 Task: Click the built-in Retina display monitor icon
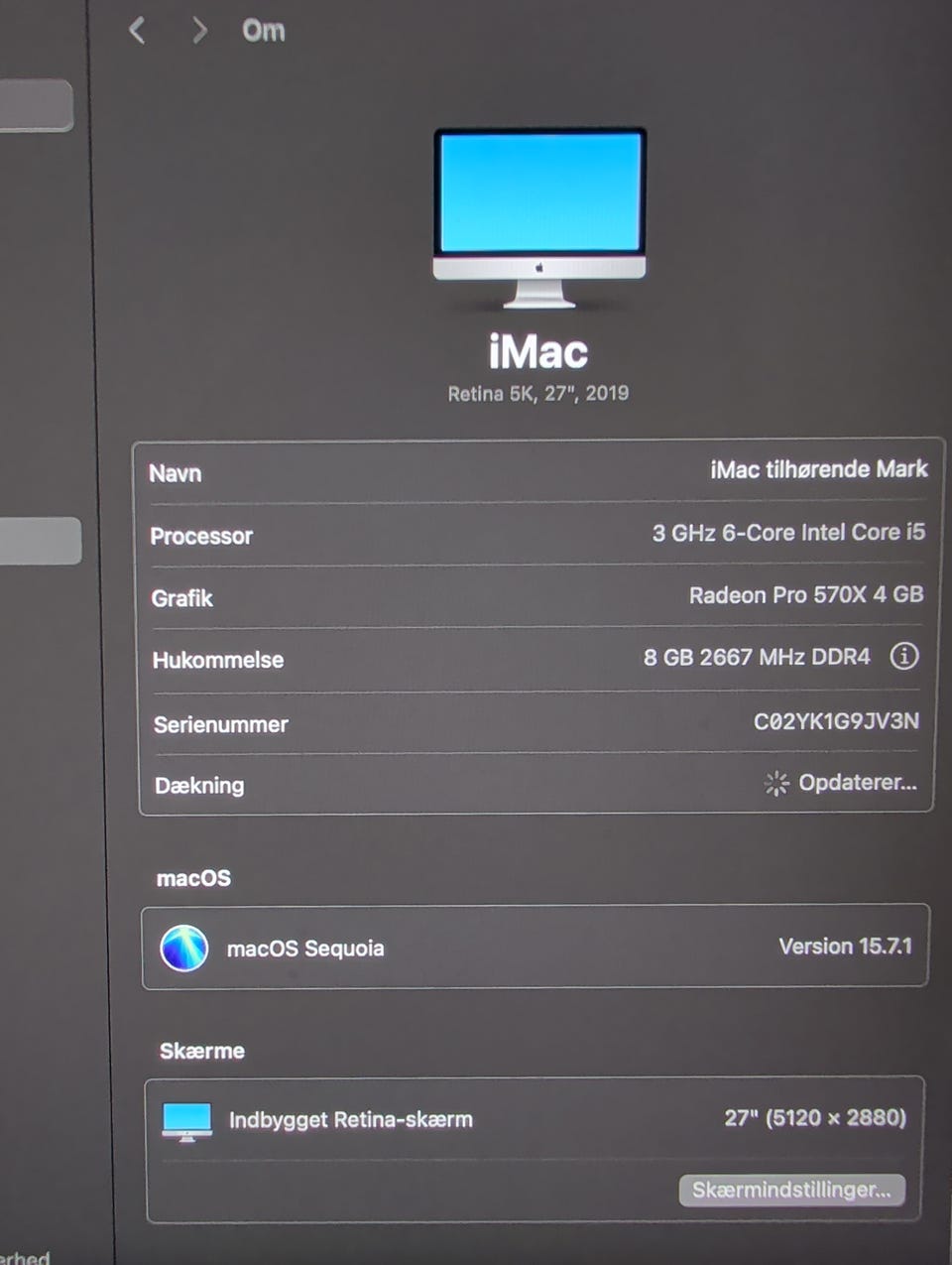tap(186, 1121)
